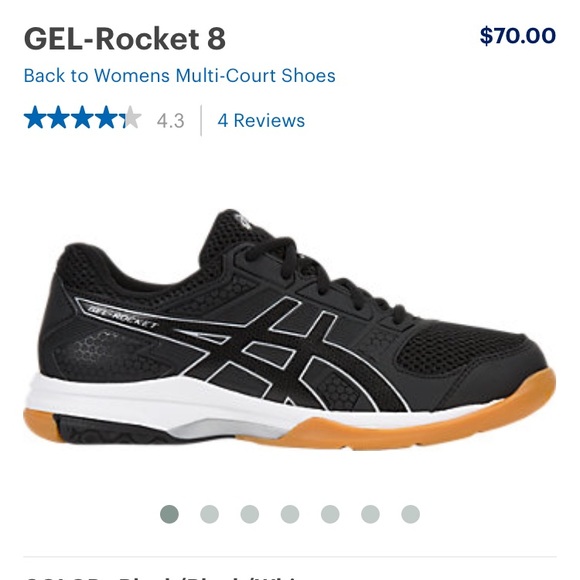The height and width of the screenshot is (580, 580).
Task: Click the first blue rating star
Action: (36, 117)
